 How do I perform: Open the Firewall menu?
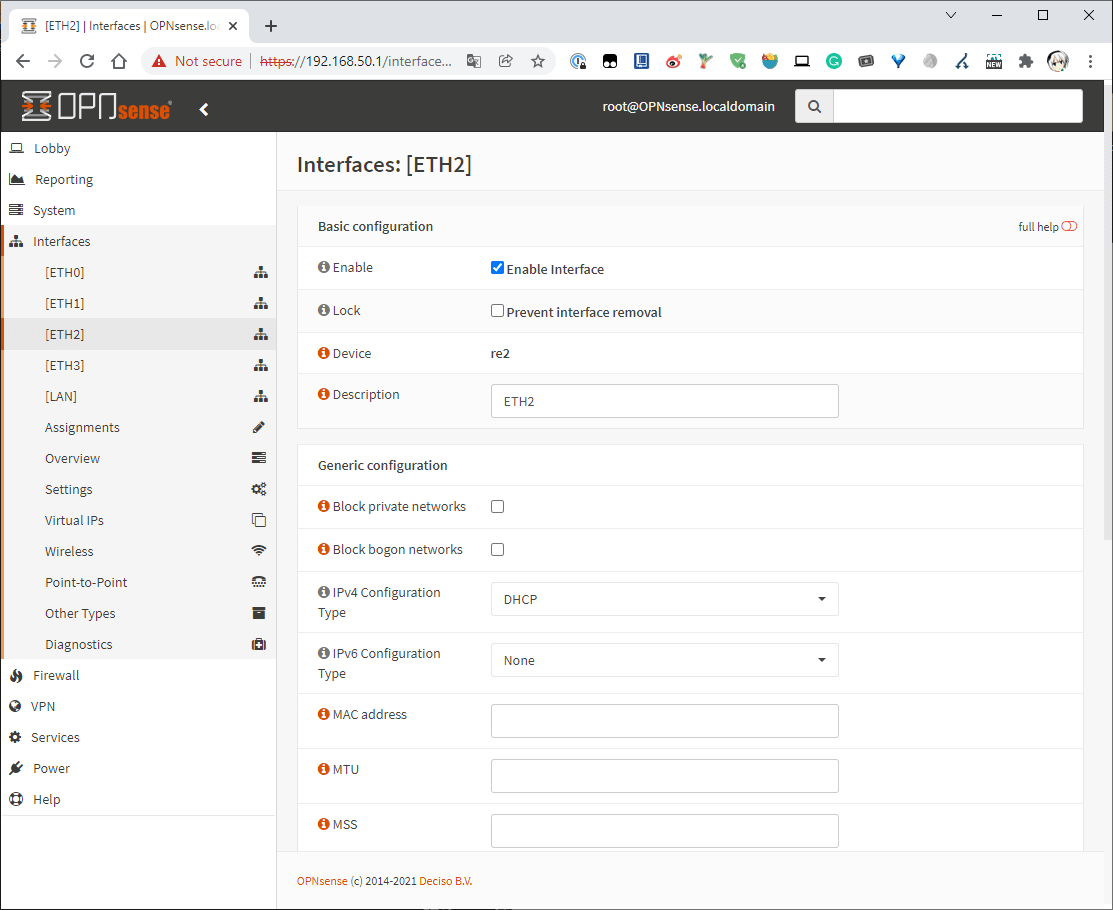click(57, 675)
